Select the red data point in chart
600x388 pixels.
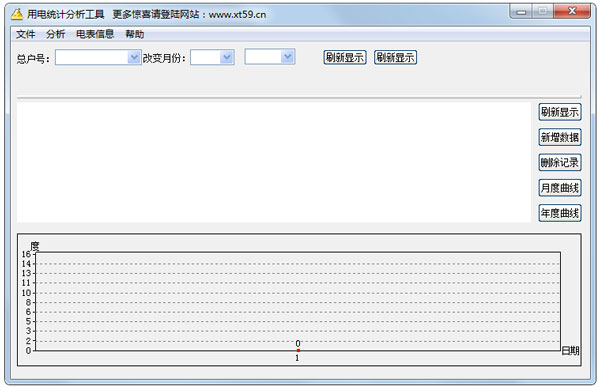[298, 350]
